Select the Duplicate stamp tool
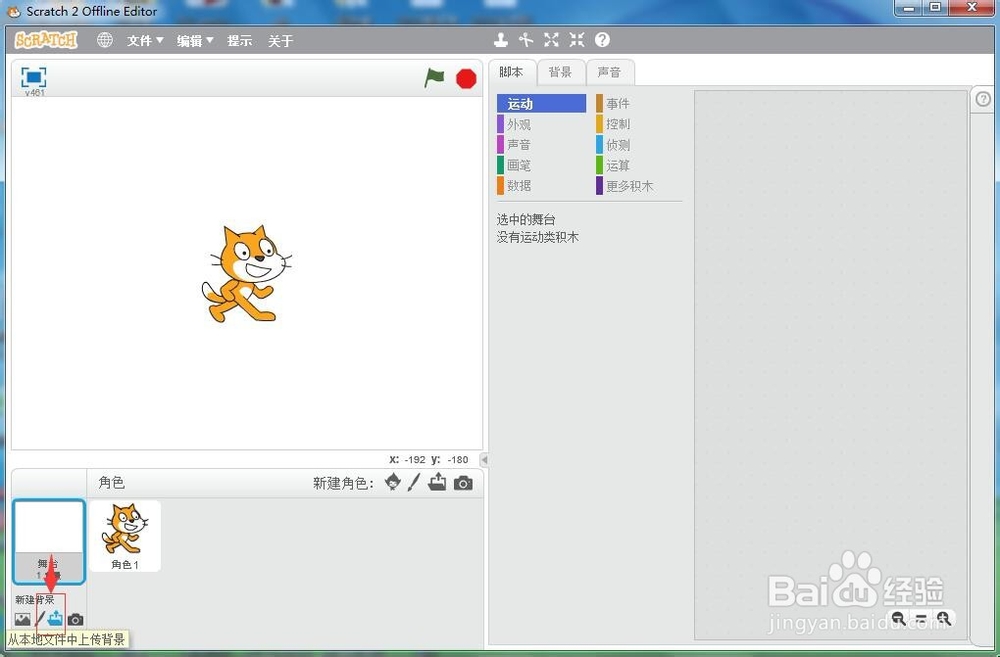Screen dimensions: 1000x657 point(501,40)
